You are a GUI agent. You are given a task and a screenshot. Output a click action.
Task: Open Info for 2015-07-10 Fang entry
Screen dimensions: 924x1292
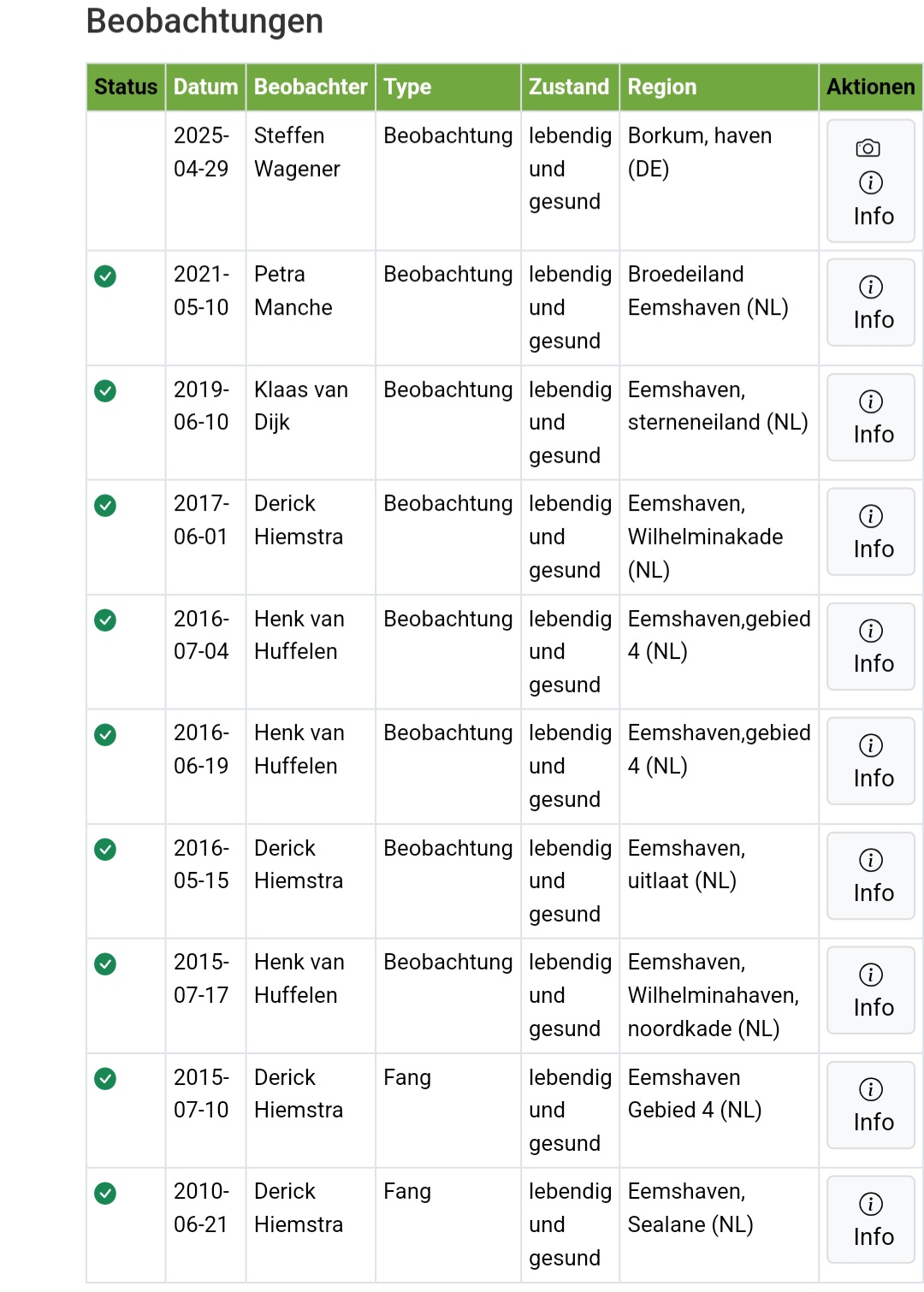tap(871, 1105)
